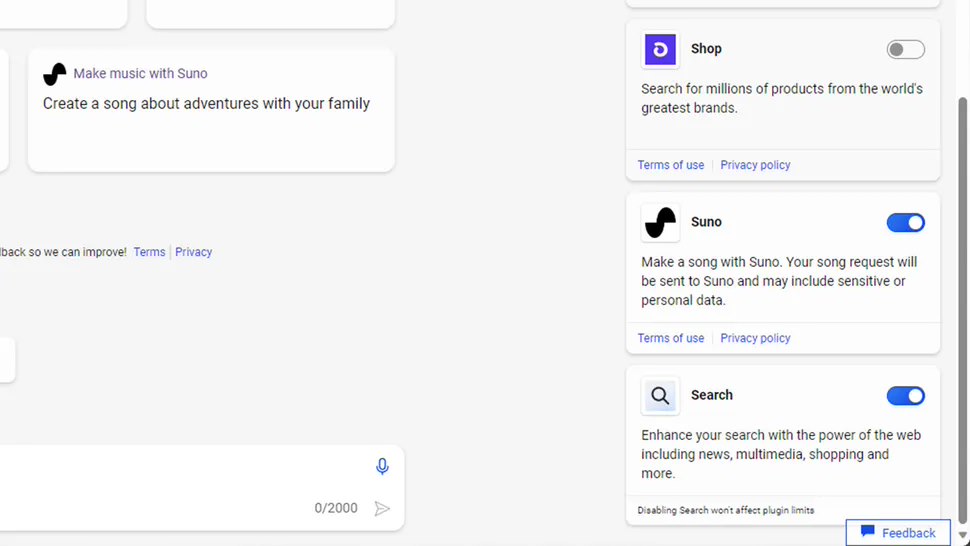Click the microphone voice input icon
This screenshot has width=970, height=546.
[x=382, y=467]
